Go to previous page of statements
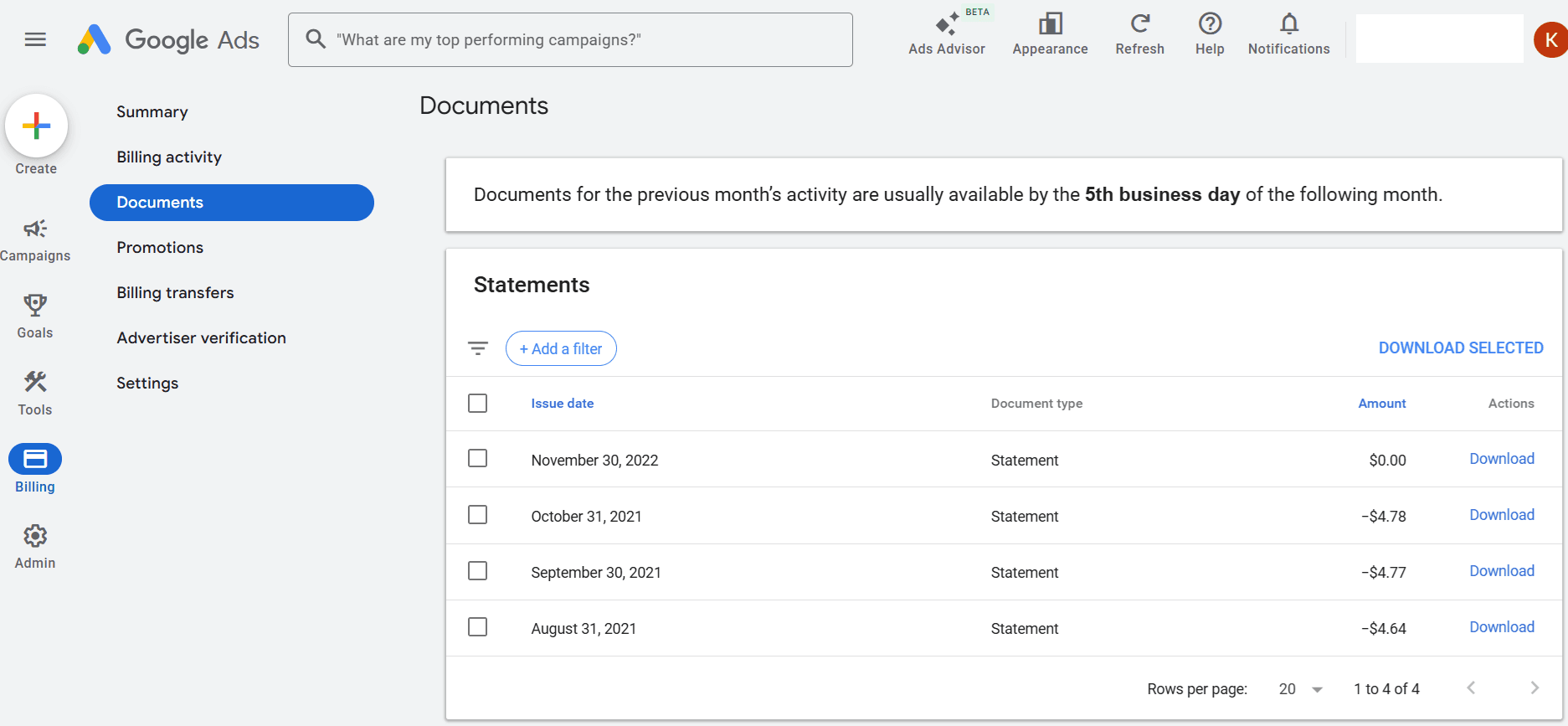 coord(1471,687)
